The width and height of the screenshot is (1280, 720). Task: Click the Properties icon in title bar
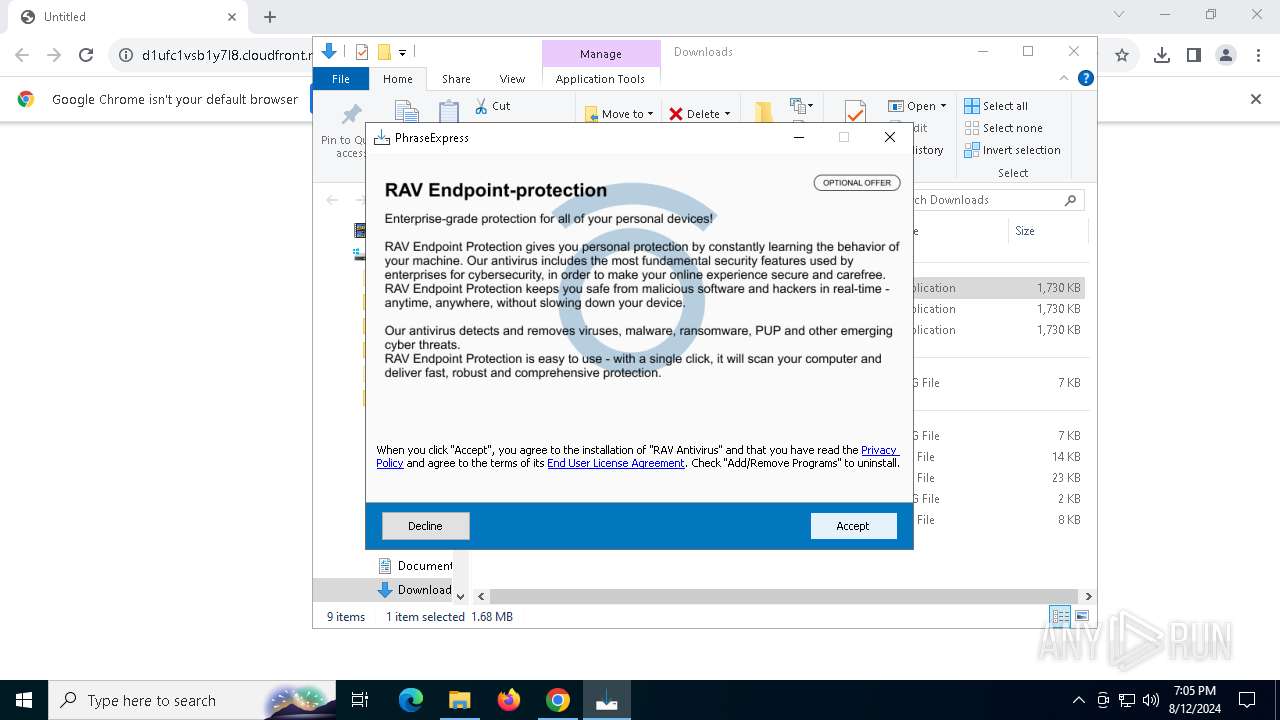pos(362,52)
